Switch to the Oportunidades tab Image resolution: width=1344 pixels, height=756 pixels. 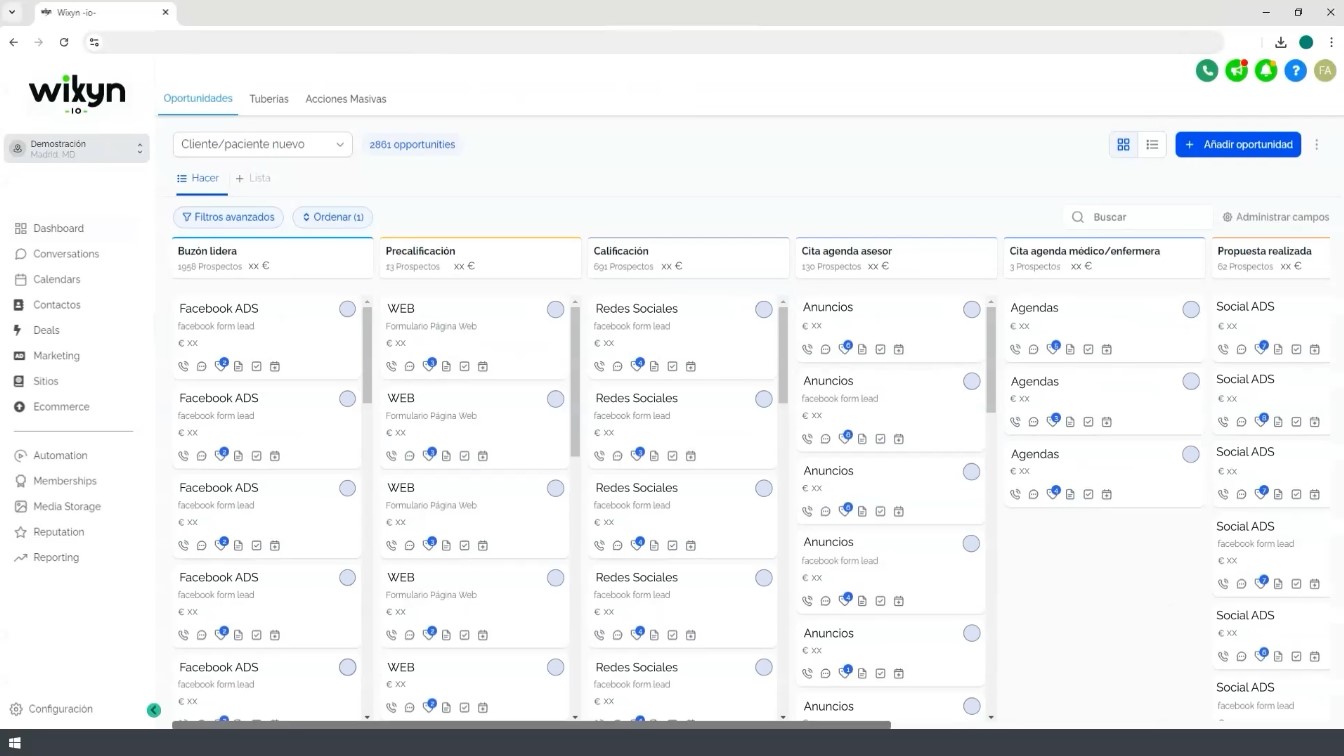pyautogui.click(x=198, y=99)
